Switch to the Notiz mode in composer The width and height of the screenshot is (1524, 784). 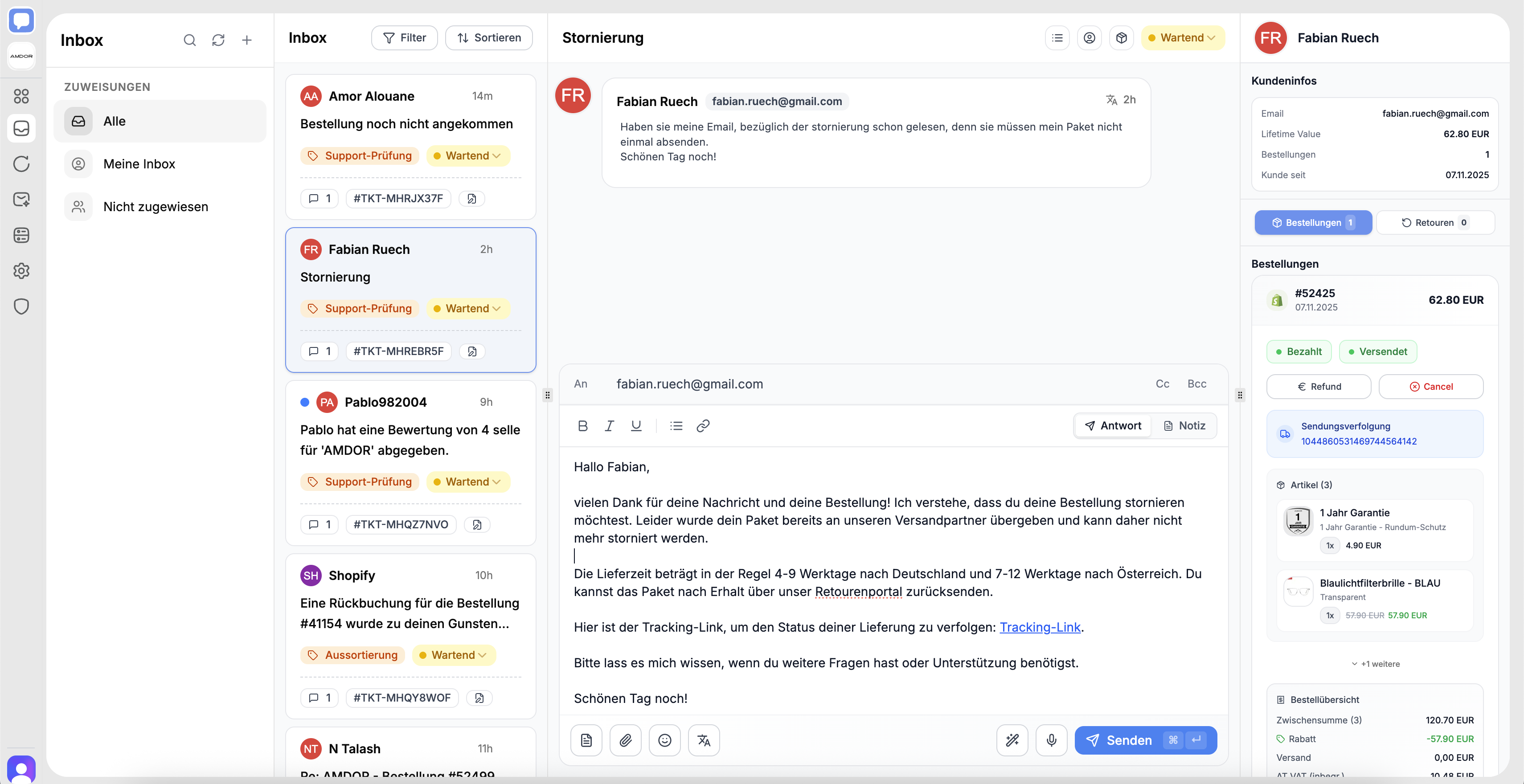pos(1185,425)
